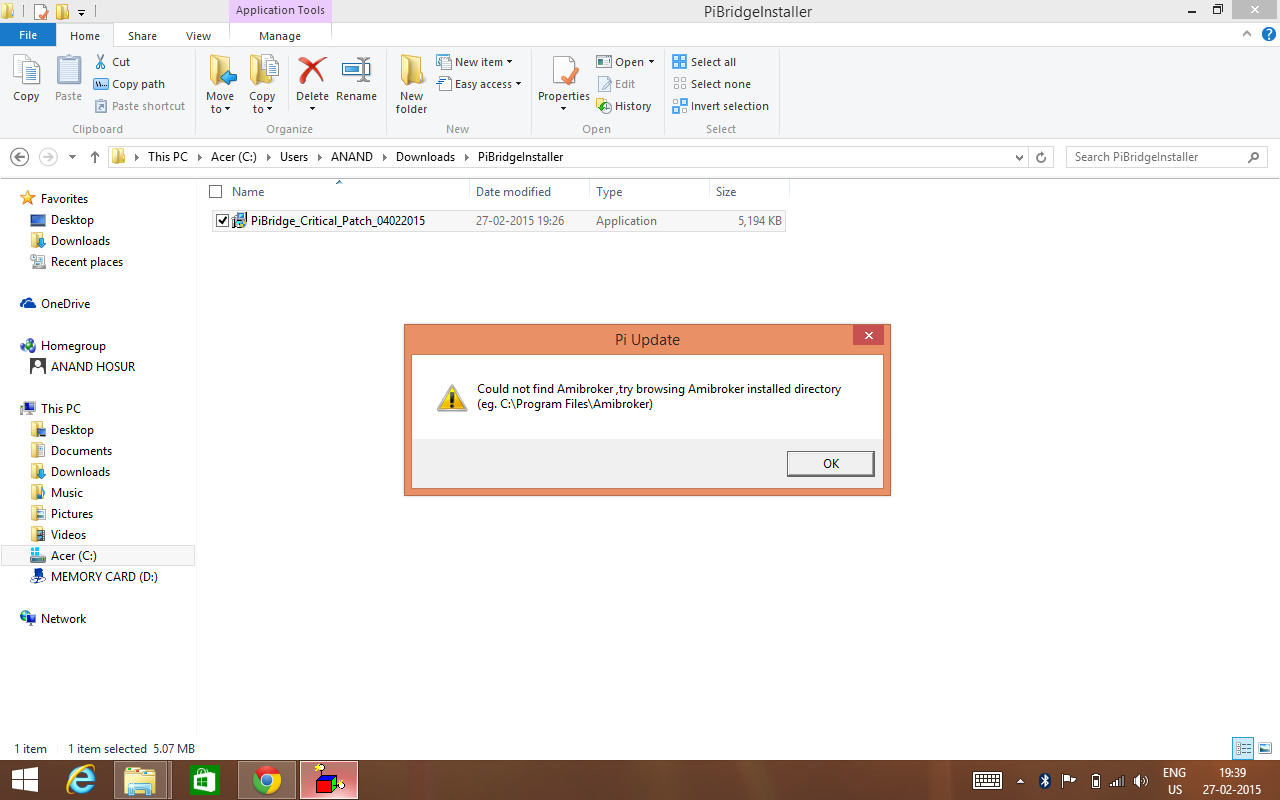Click ANAND in the address path
The image size is (1280, 800).
click(x=352, y=157)
